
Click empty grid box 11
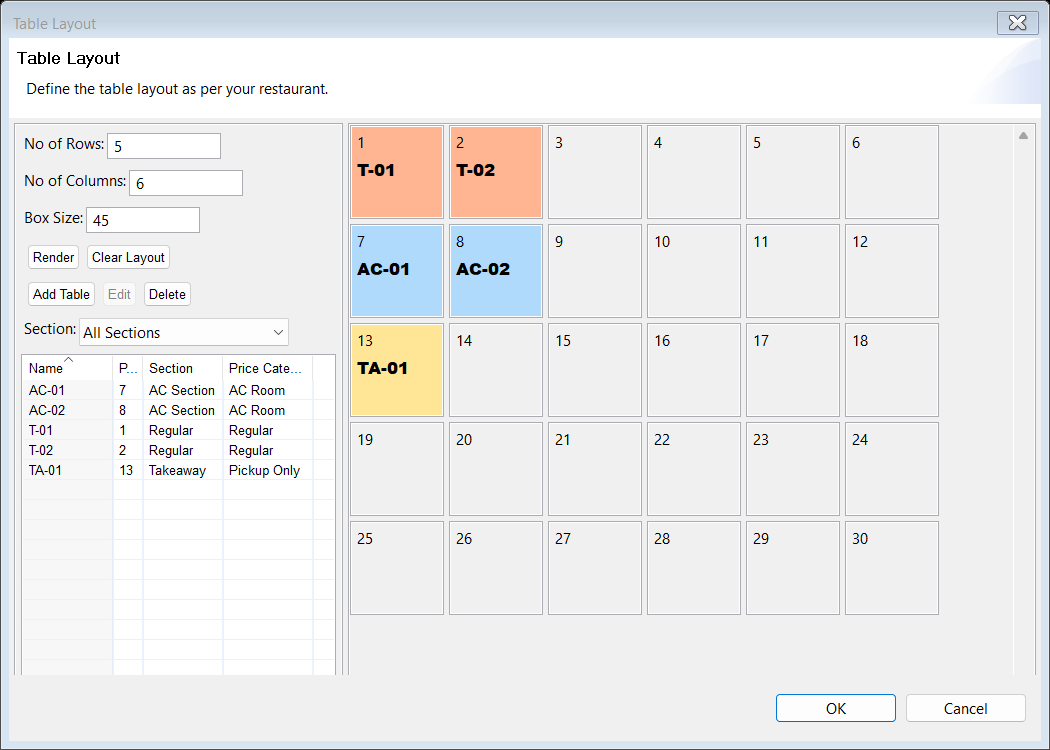click(794, 271)
